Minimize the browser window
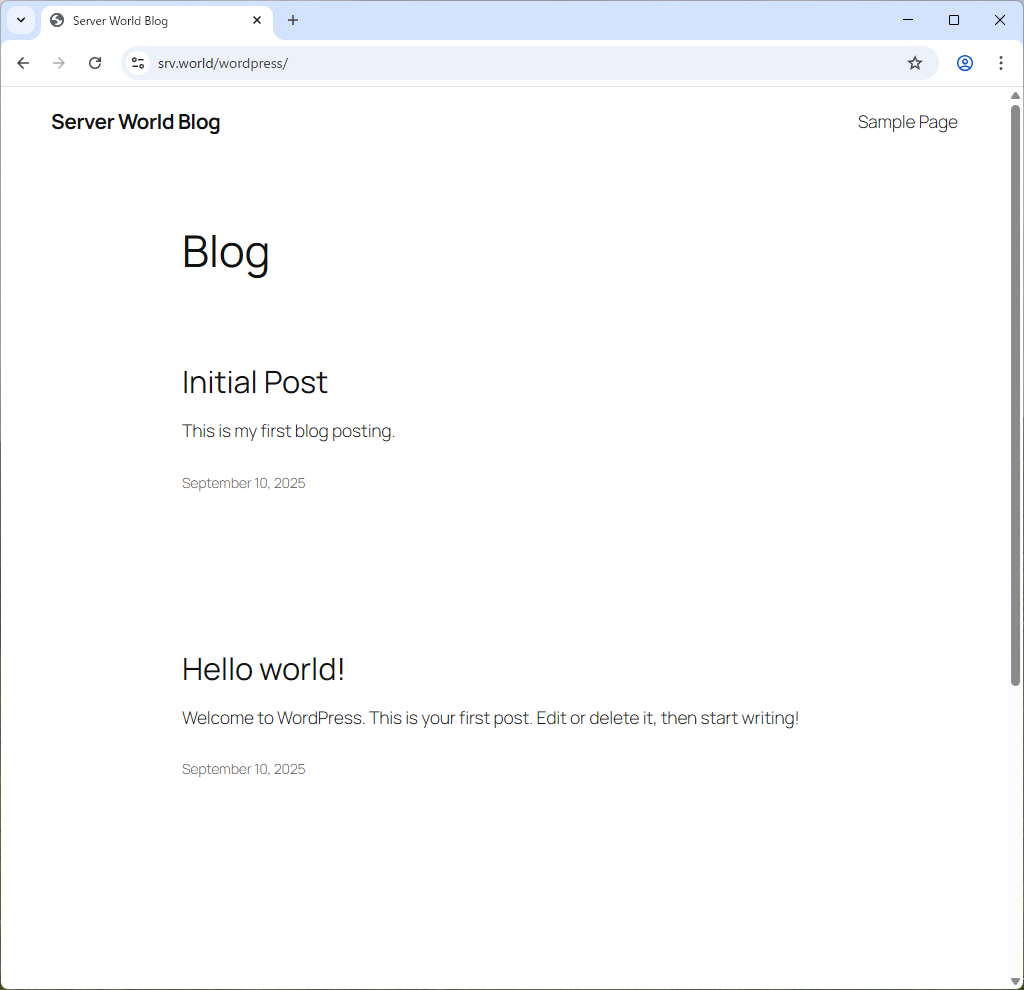The image size is (1024, 990). tap(908, 20)
